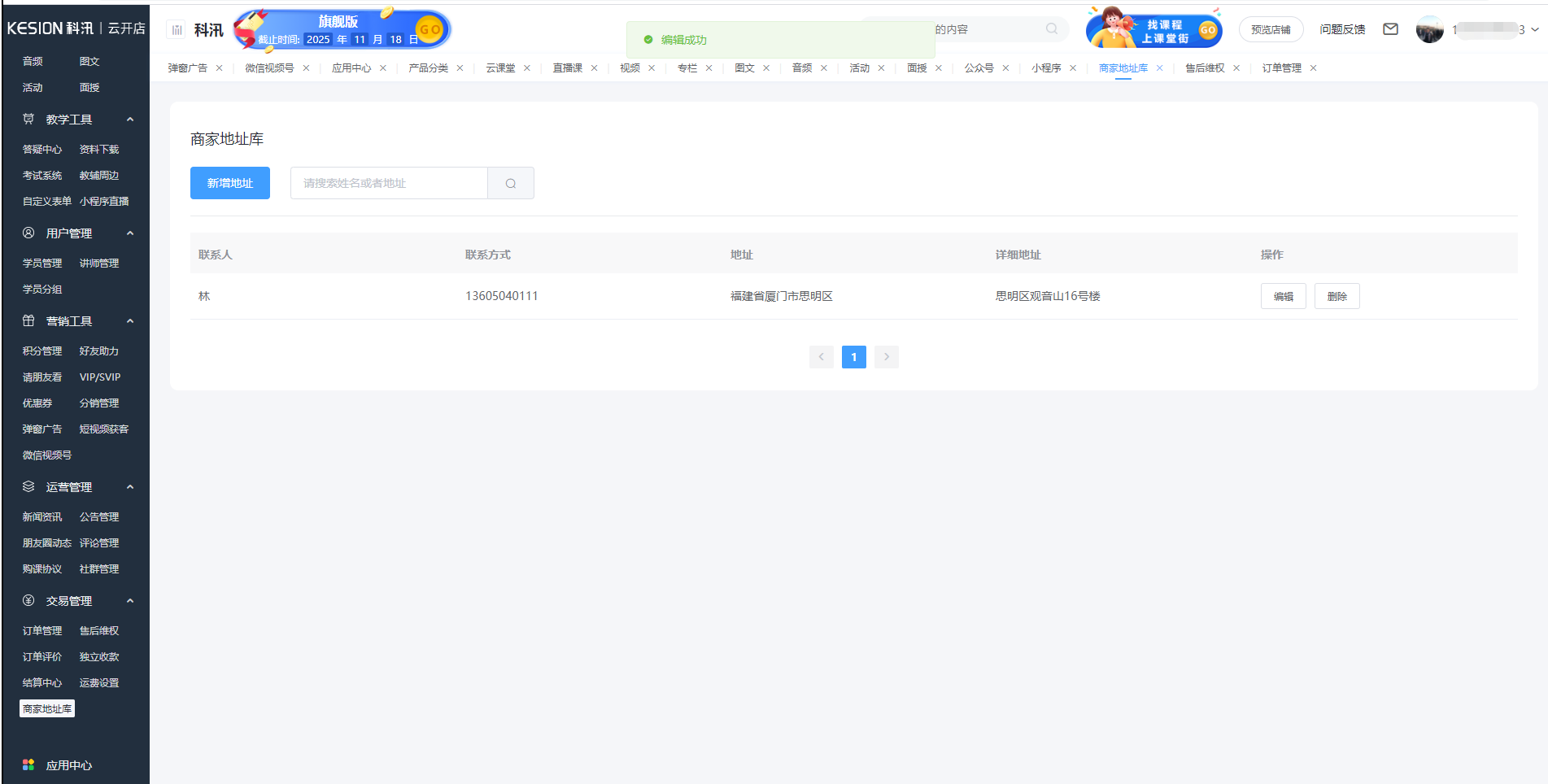Image resolution: width=1548 pixels, height=784 pixels.
Task: Select the 用户管理 person icon in sidebar
Action: tap(28, 233)
